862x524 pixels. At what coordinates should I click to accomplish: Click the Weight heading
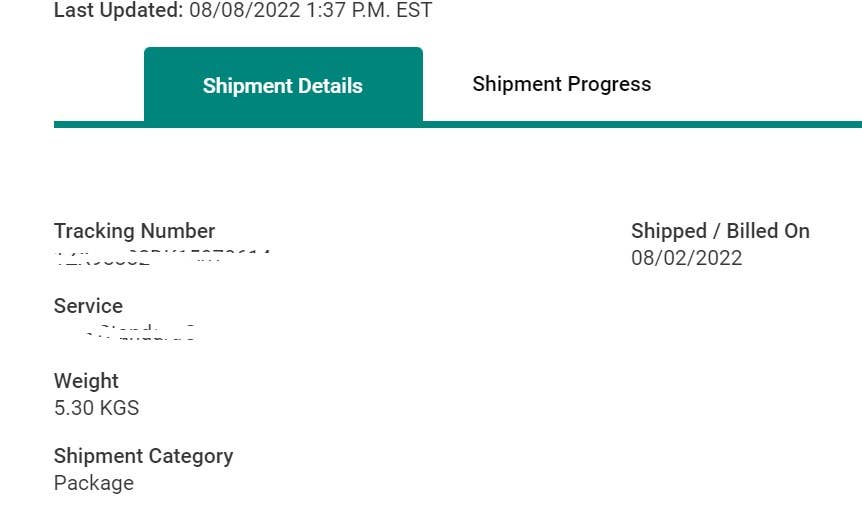[x=86, y=381]
